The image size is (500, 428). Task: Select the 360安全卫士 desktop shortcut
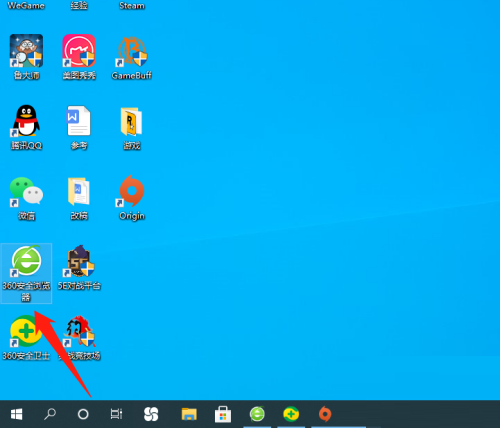tap(26, 338)
